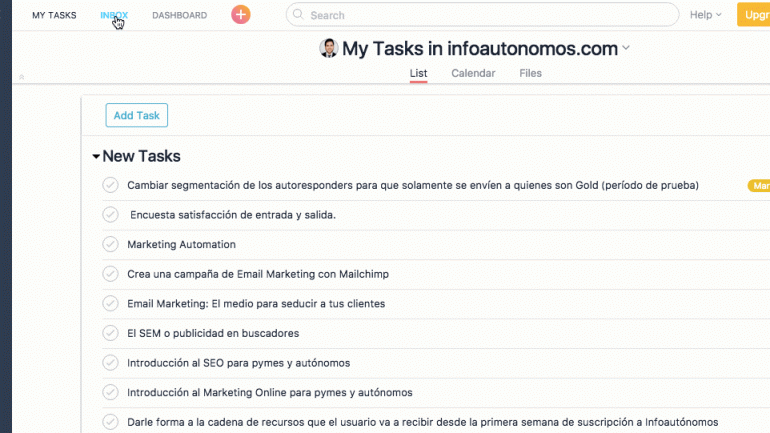The width and height of the screenshot is (770, 433).
Task: Click the user avatar beside My Tasks title
Action: coord(329,48)
